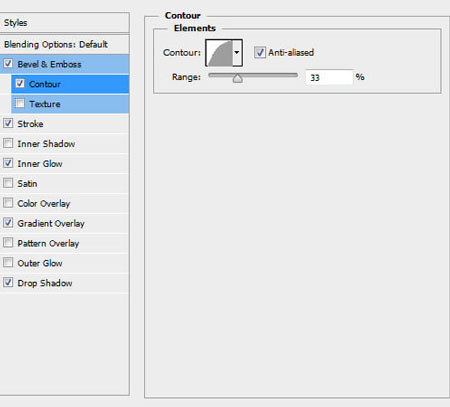Click the Range slider handle
Viewport: 450px width, 407px height.
click(x=237, y=78)
